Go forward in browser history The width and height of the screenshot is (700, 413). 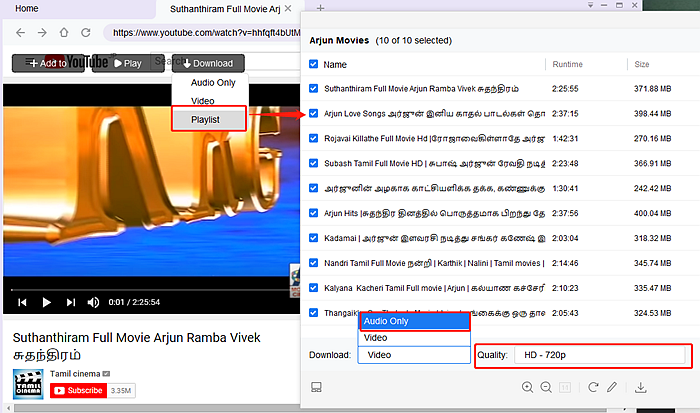pyautogui.click(x=42, y=33)
